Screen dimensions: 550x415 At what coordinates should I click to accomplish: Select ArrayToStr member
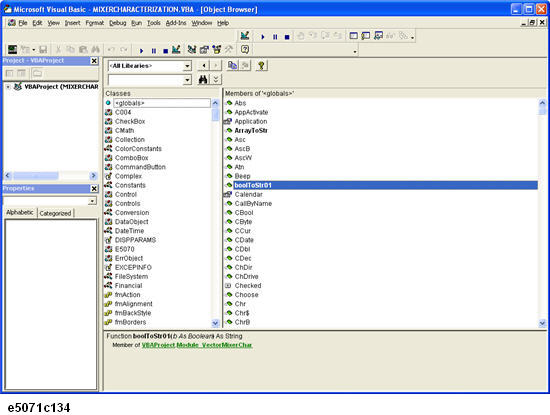tap(251, 130)
